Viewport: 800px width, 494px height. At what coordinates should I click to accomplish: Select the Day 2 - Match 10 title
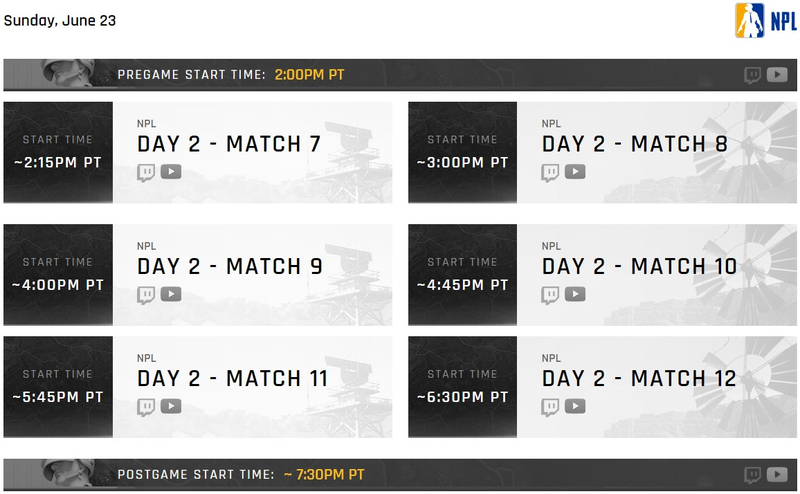[639, 266]
